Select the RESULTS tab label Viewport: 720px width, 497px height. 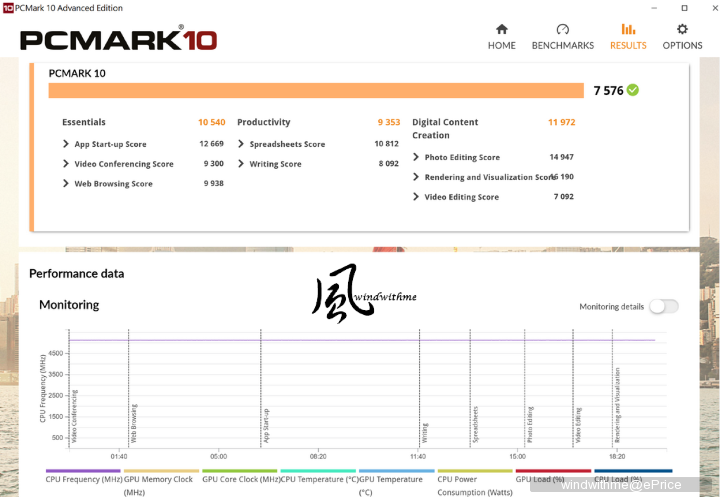click(x=628, y=45)
